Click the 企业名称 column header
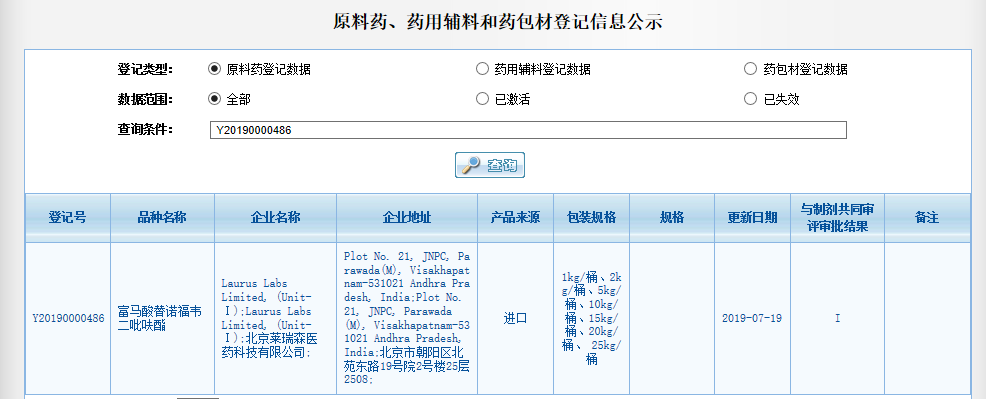 point(275,218)
